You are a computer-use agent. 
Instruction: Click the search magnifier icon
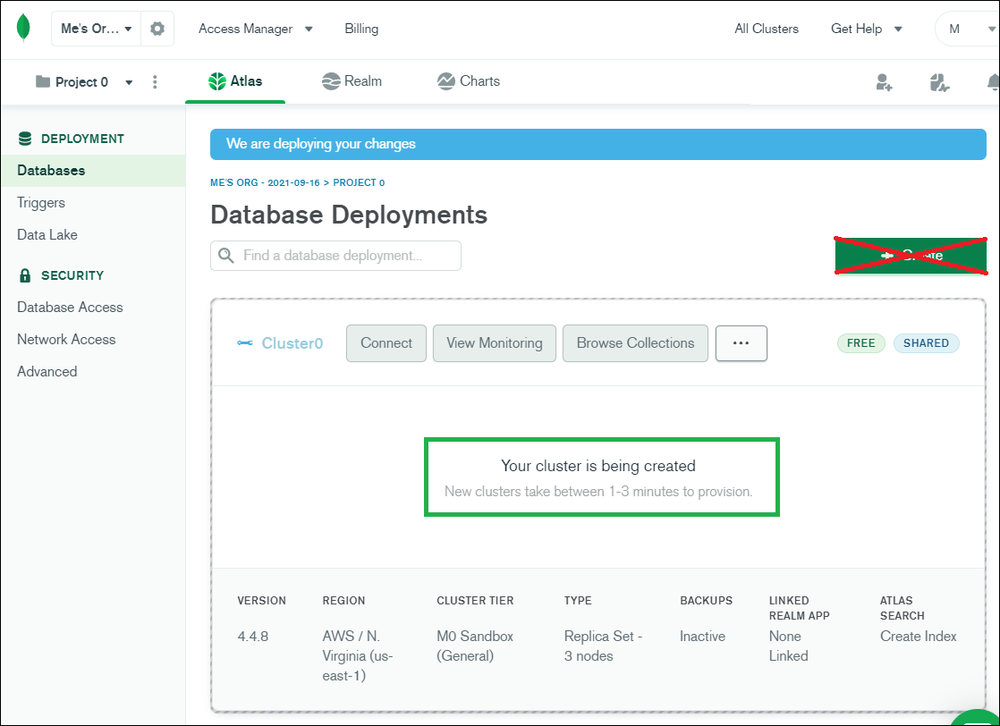(x=226, y=255)
